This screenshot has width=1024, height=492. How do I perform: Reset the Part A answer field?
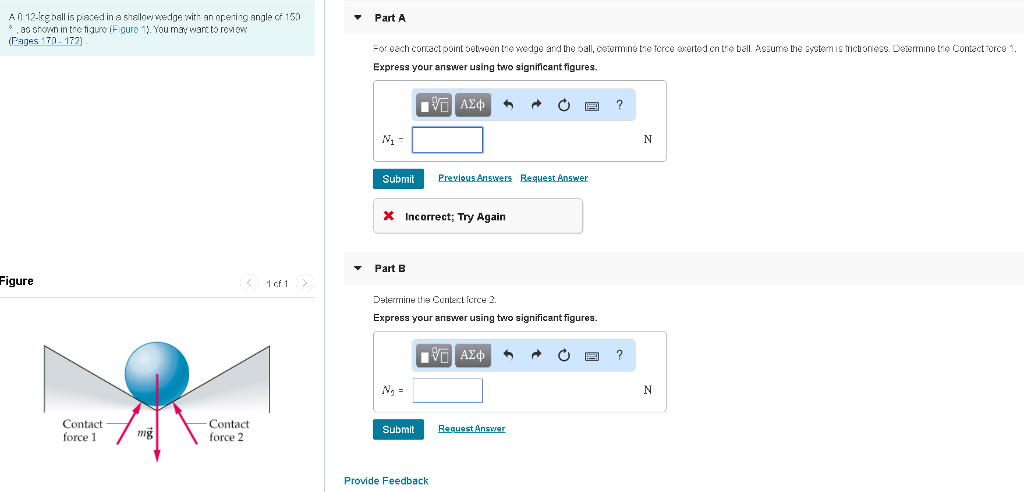pos(564,105)
